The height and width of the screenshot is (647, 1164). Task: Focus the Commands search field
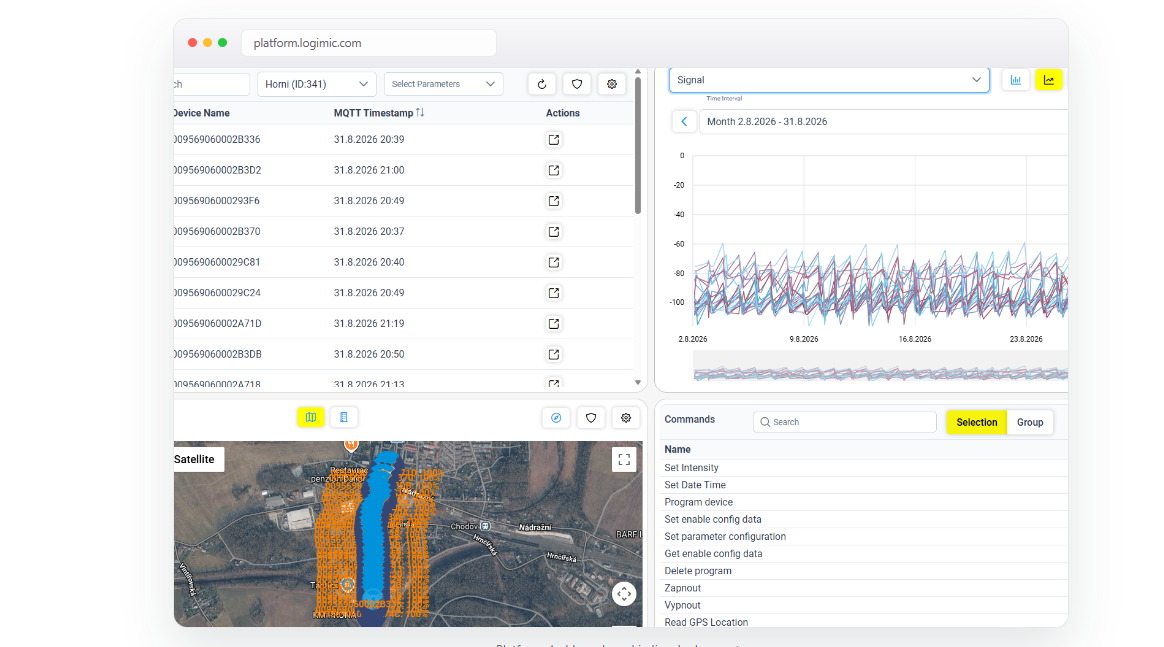click(845, 422)
